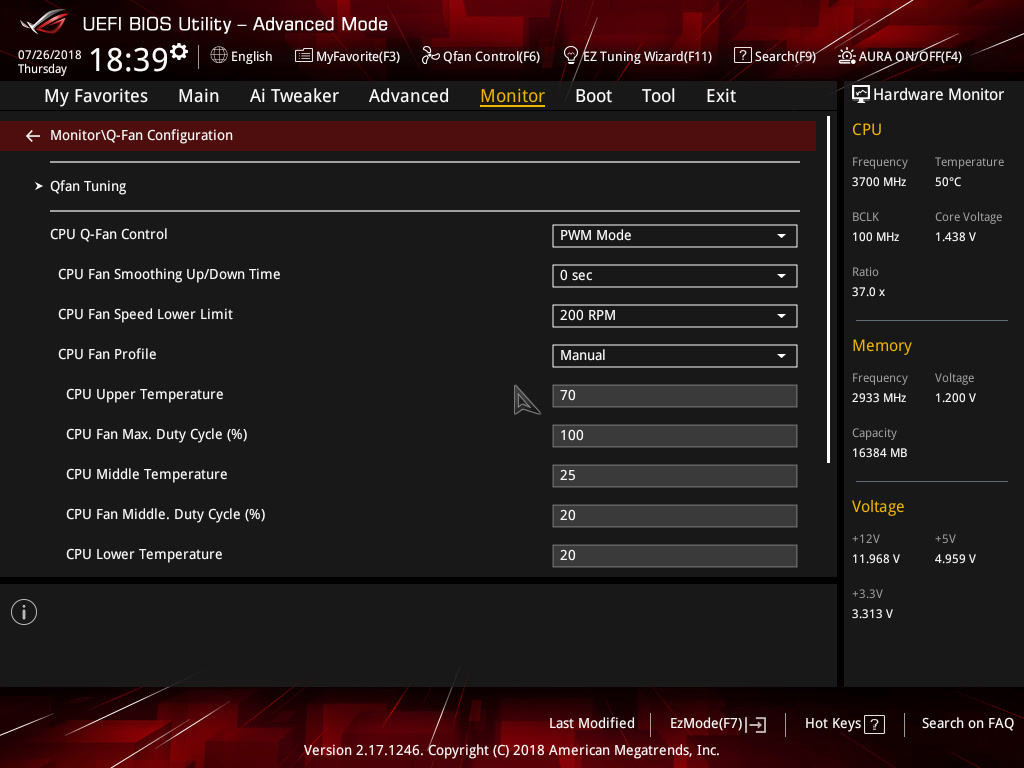Click the 07/26/2018 date text
1024x768 pixels.
pyautogui.click(x=50, y=55)
